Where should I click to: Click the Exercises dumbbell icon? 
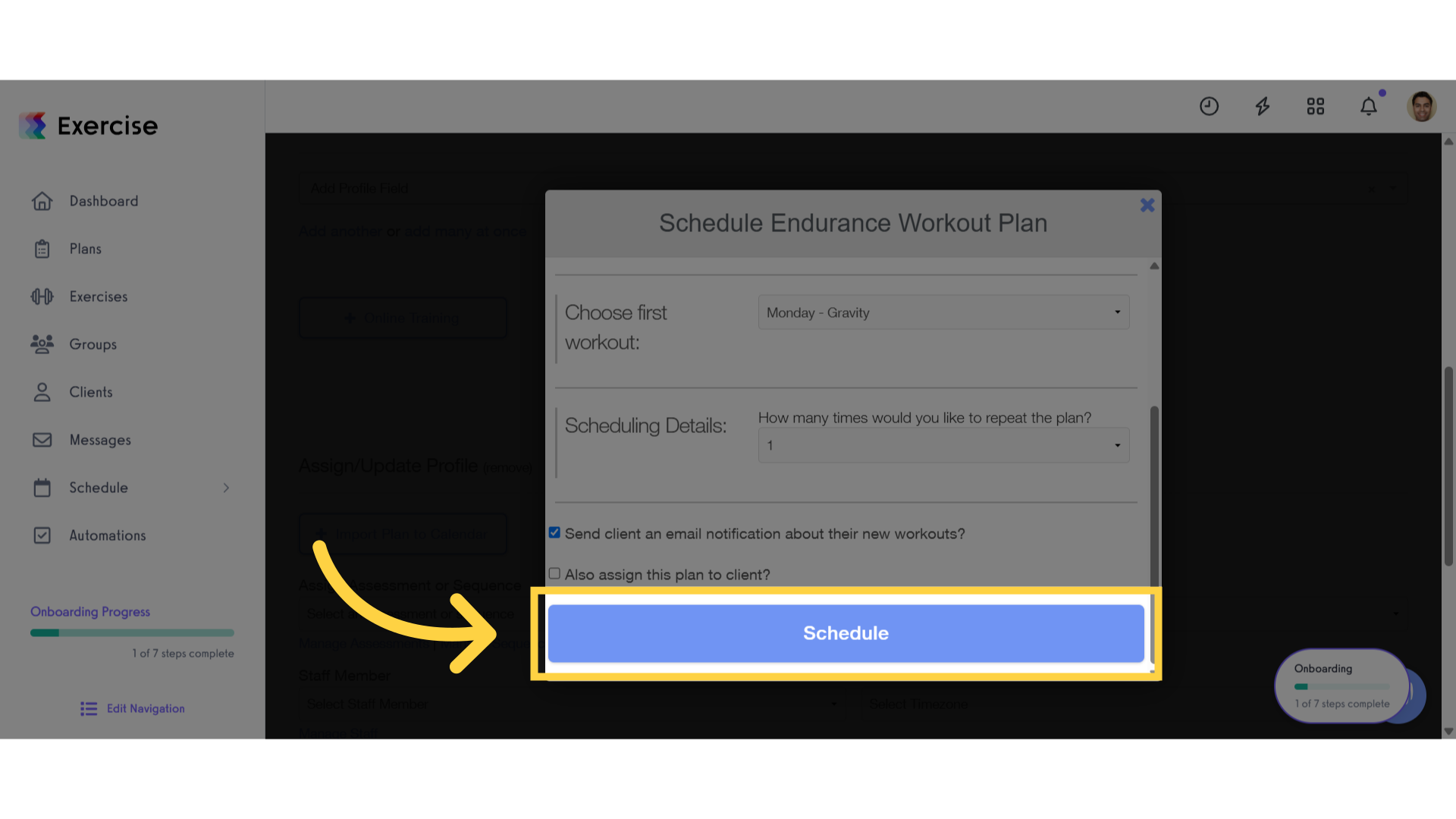coord(42,297)
